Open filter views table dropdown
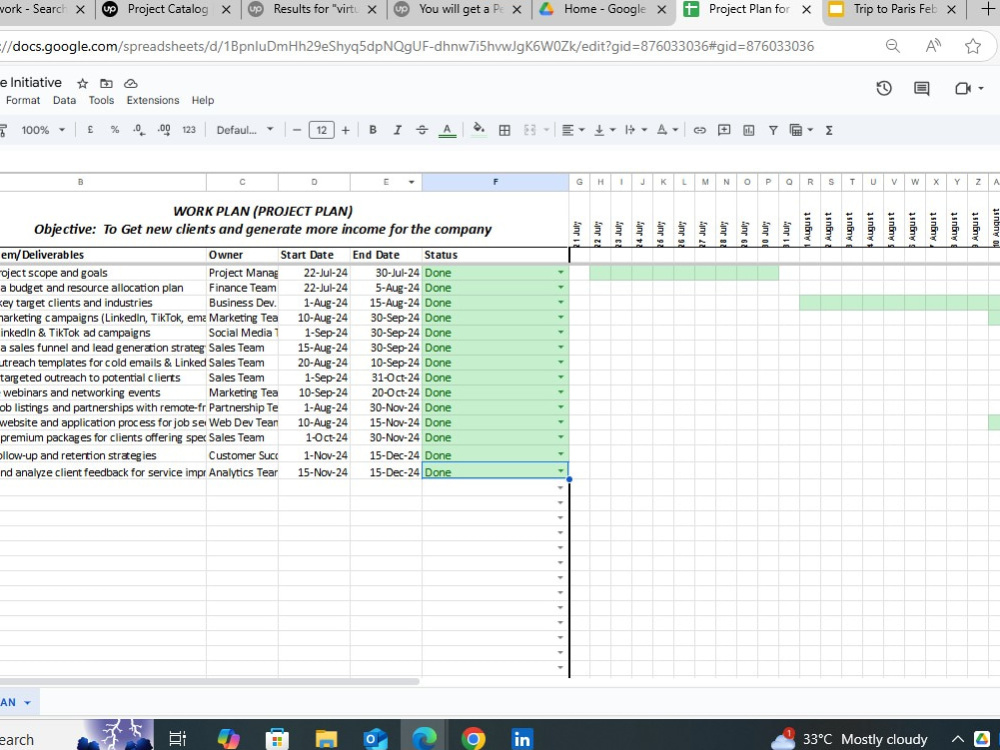This screenshot has height=750, width=1000. pos(801,130)
